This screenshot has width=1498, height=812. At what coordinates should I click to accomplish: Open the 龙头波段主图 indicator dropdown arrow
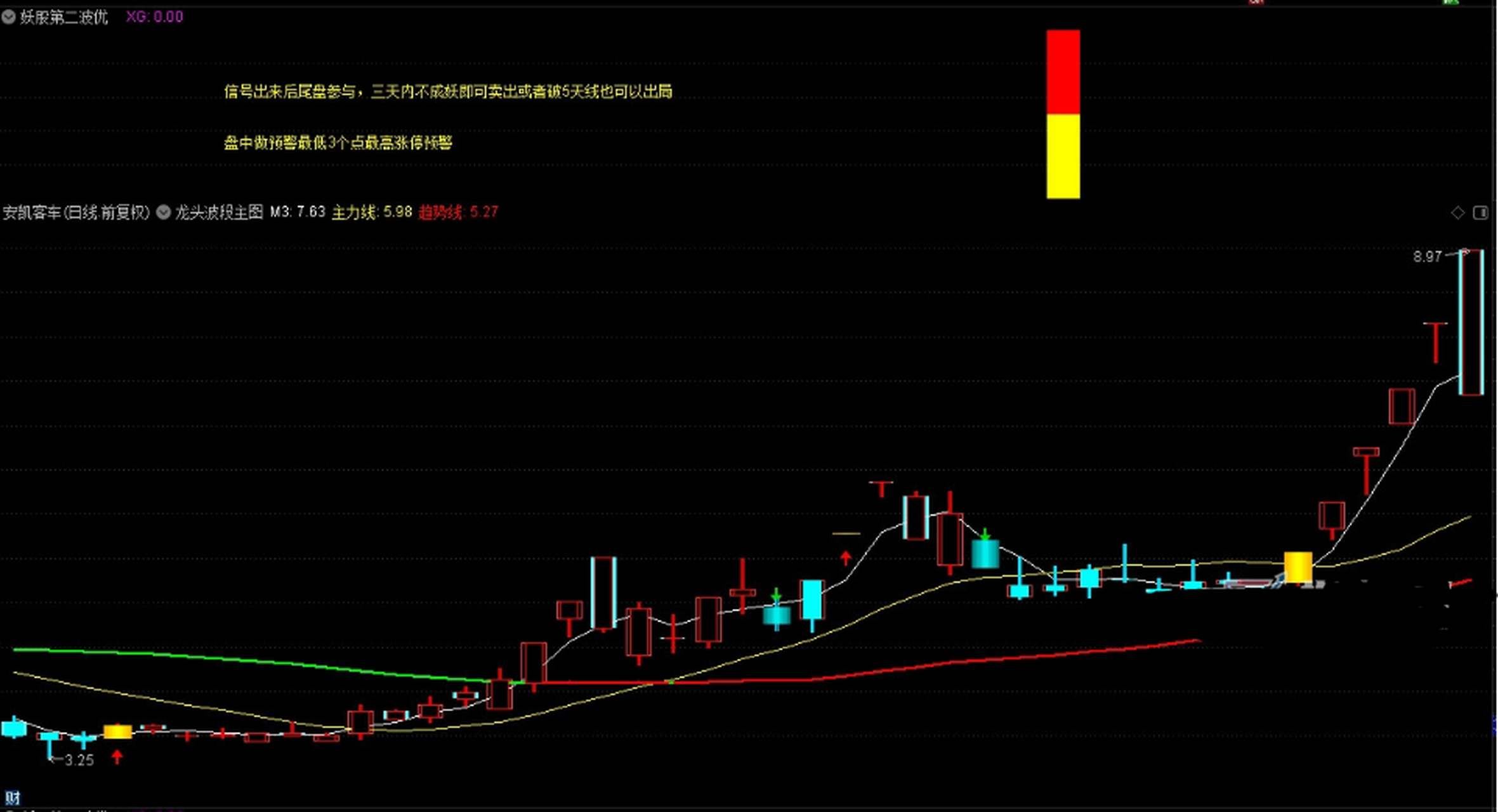163,213
